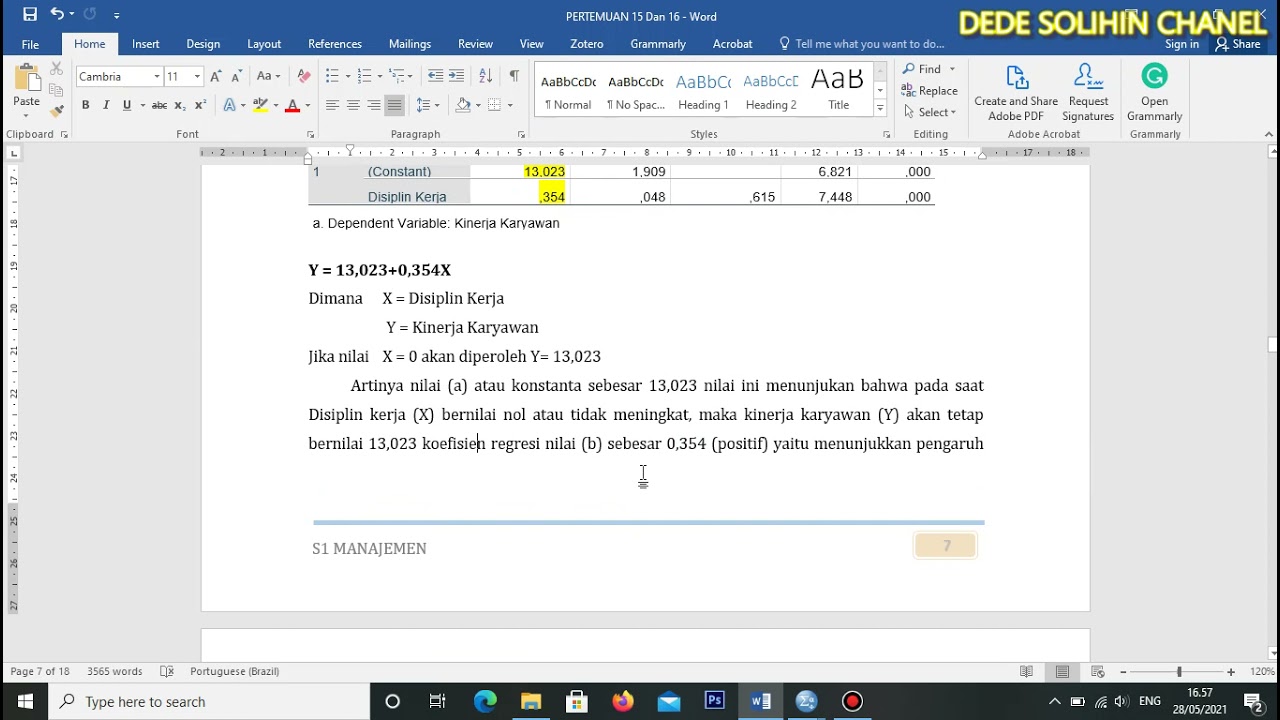Apply the Heading 1 style
Viewport: 1280px width, 720px height.
[703, 89]
